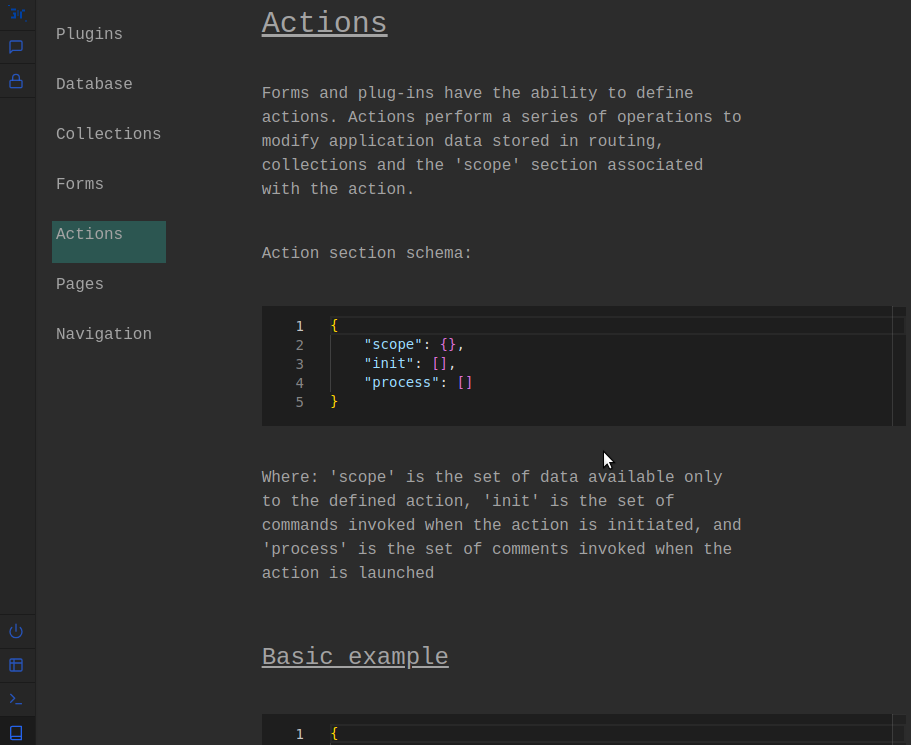Click the "process" key in schema code
This screenshot has height=745, width=911.
(x=401, y=383)
